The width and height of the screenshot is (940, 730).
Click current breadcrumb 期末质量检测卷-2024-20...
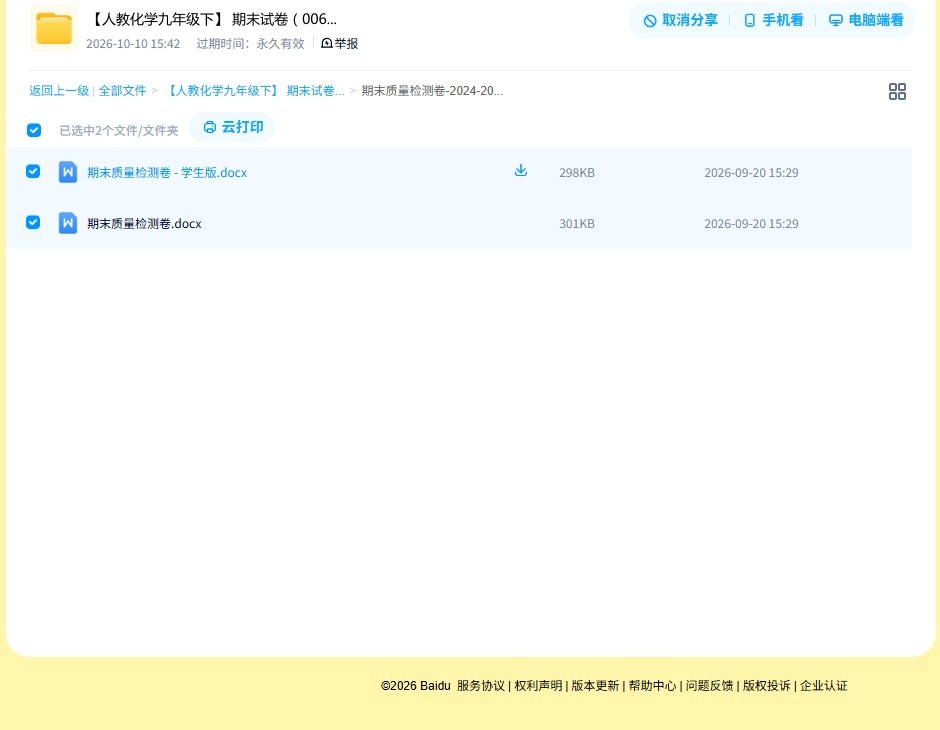(432, 91)
